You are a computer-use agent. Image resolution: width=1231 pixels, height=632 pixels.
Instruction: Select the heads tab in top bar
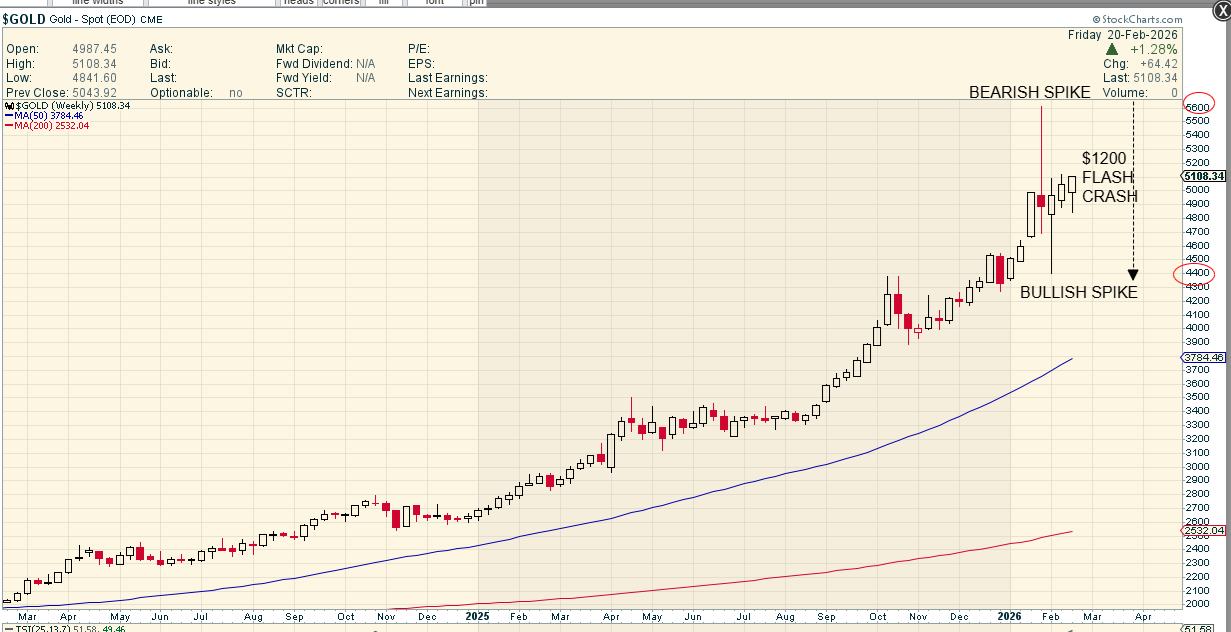299,3
